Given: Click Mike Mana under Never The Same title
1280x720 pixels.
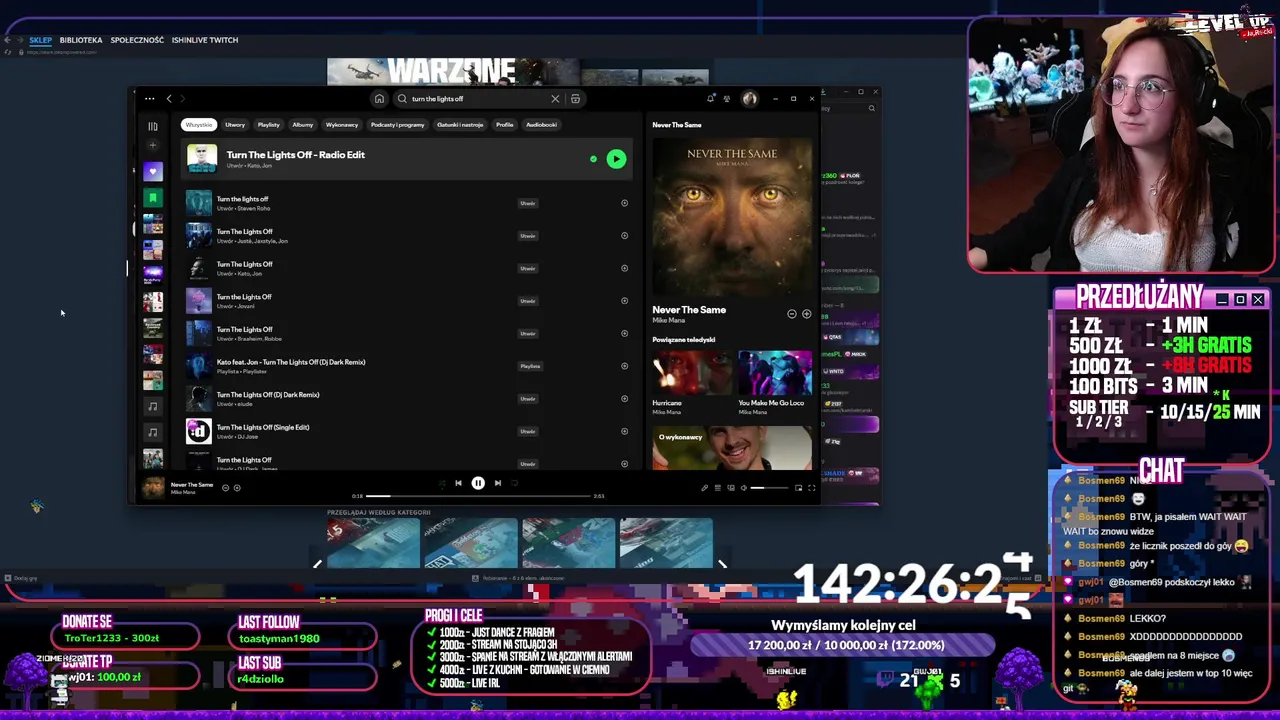Looking at the screenshot, I should pos(669,320).
